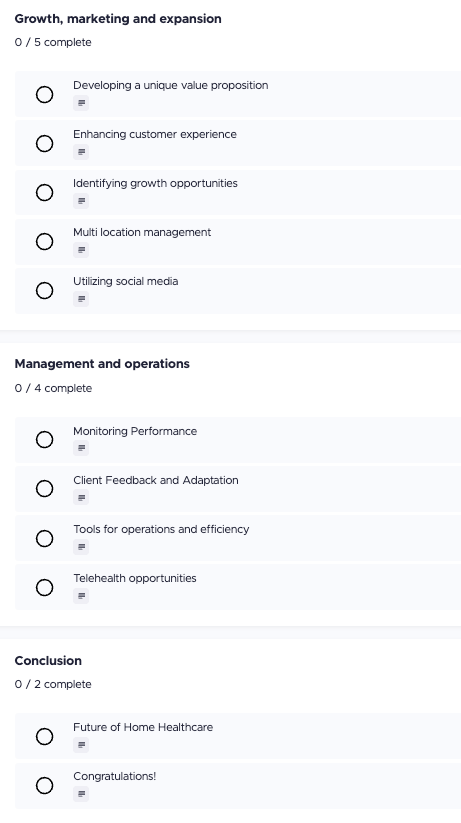Click text-lesson icon under Identifying growth opportunities

click(81, 201)
